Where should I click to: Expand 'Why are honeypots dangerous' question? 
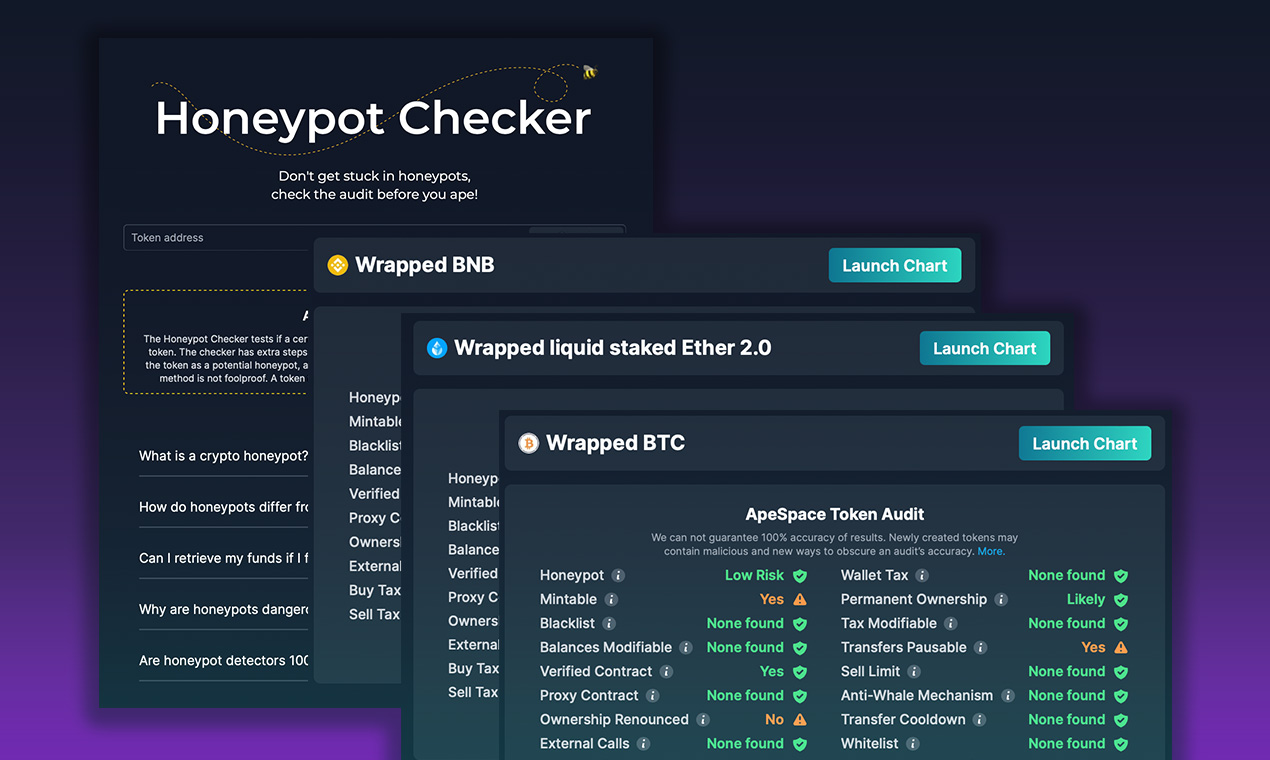(x=224, y=609)
